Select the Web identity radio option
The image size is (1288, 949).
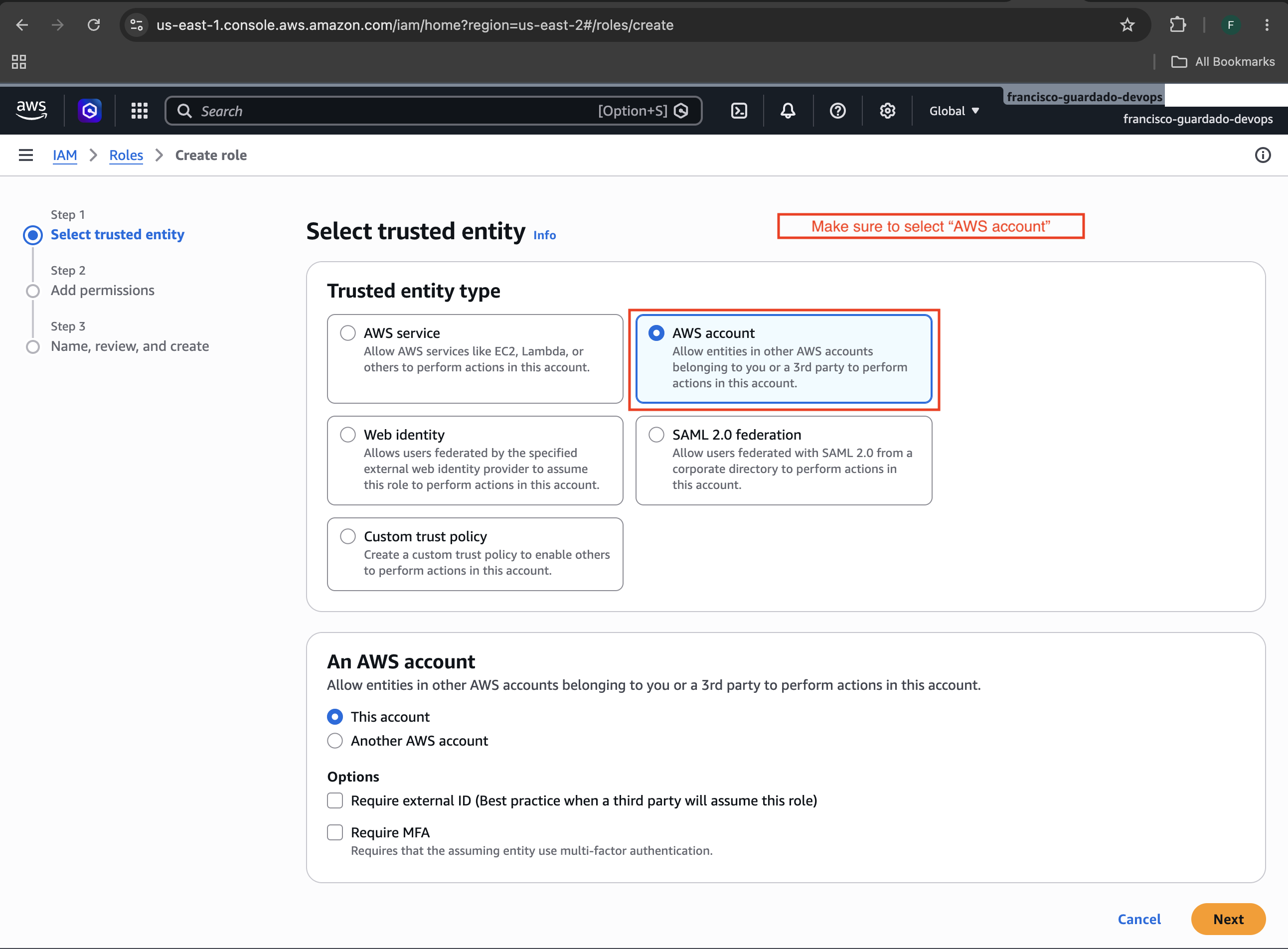[347, 435]
